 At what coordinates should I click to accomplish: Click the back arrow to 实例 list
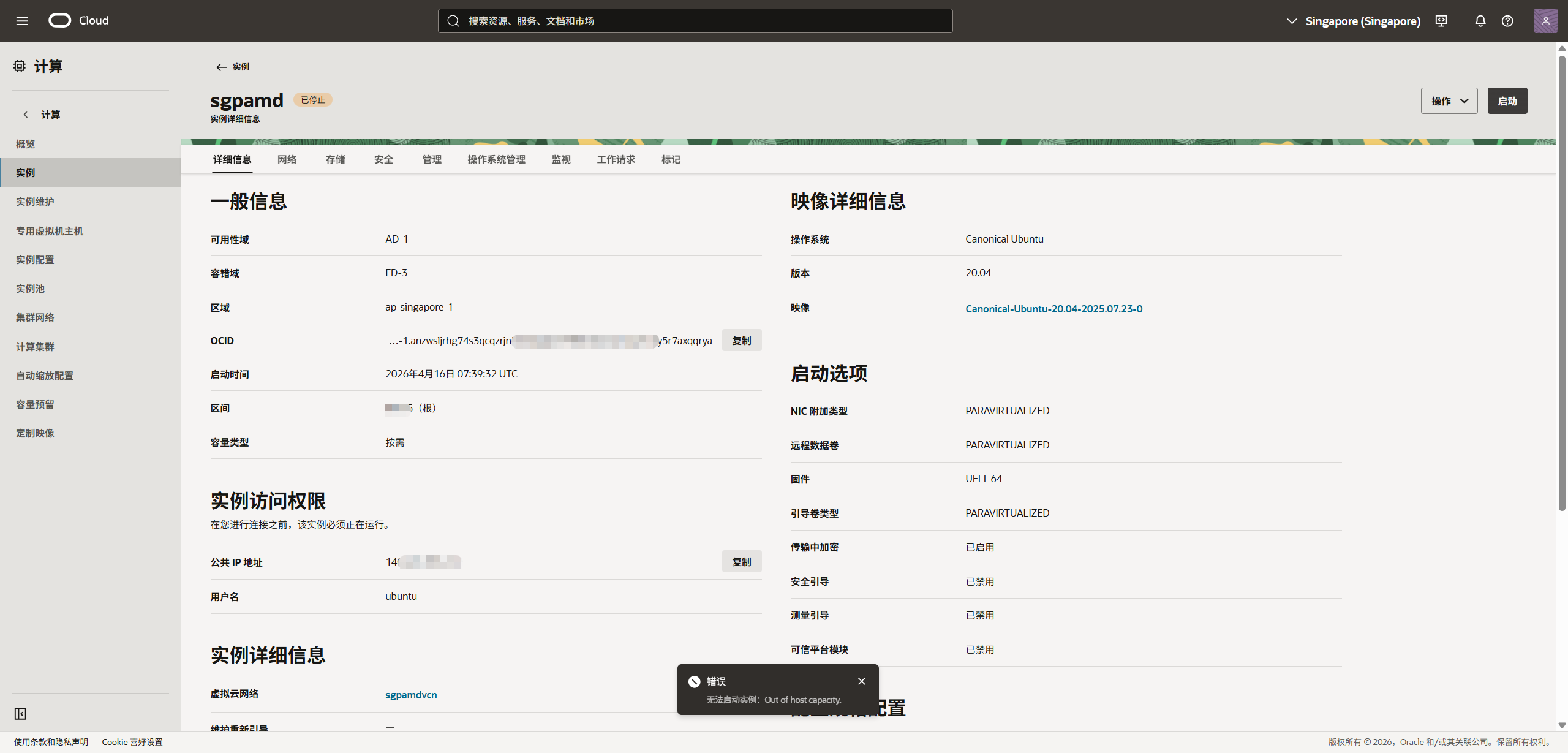(x=221, y=67)
